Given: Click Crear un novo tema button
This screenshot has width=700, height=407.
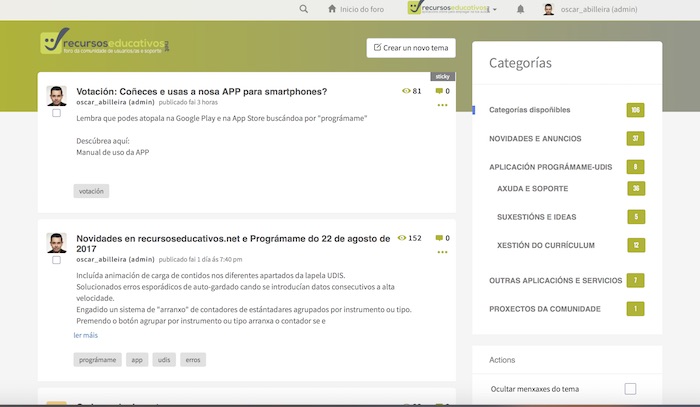Looking at the screenshot, I should pyautogui.click(x=411, y=48).
